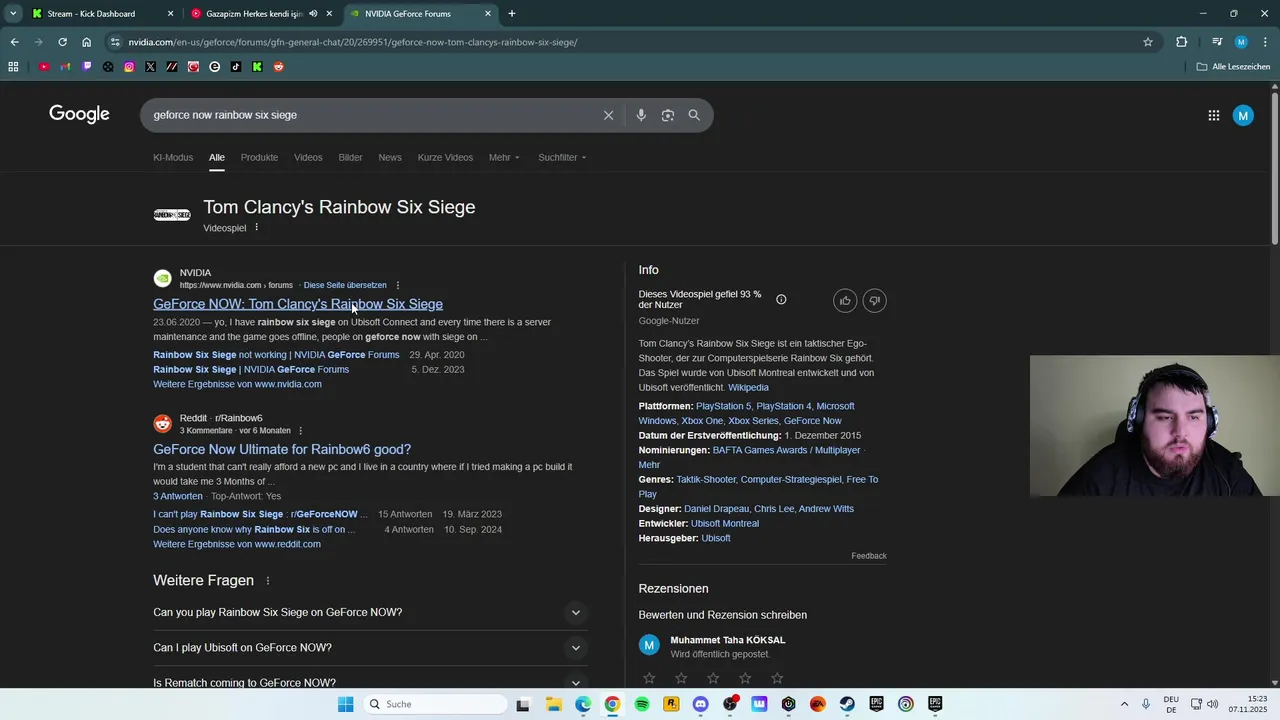This screenshot has height=720, width=1280.
Task: Mute audio on the Gazapizm tab
Action: (313, 14)
